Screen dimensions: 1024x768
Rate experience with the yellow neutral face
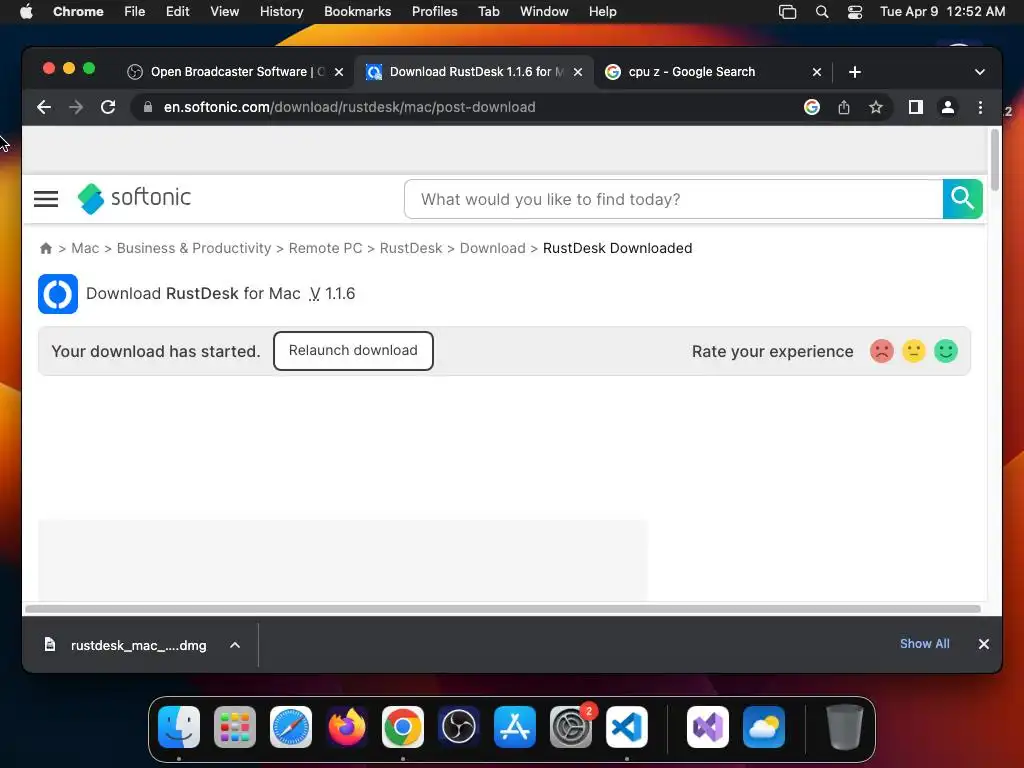point(914,351)
